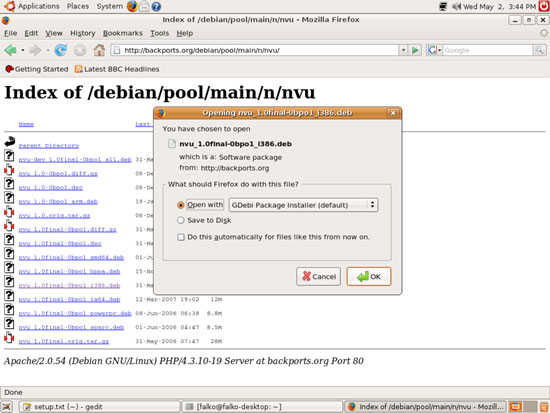Click the Getting Started bookmark icon

9,69
